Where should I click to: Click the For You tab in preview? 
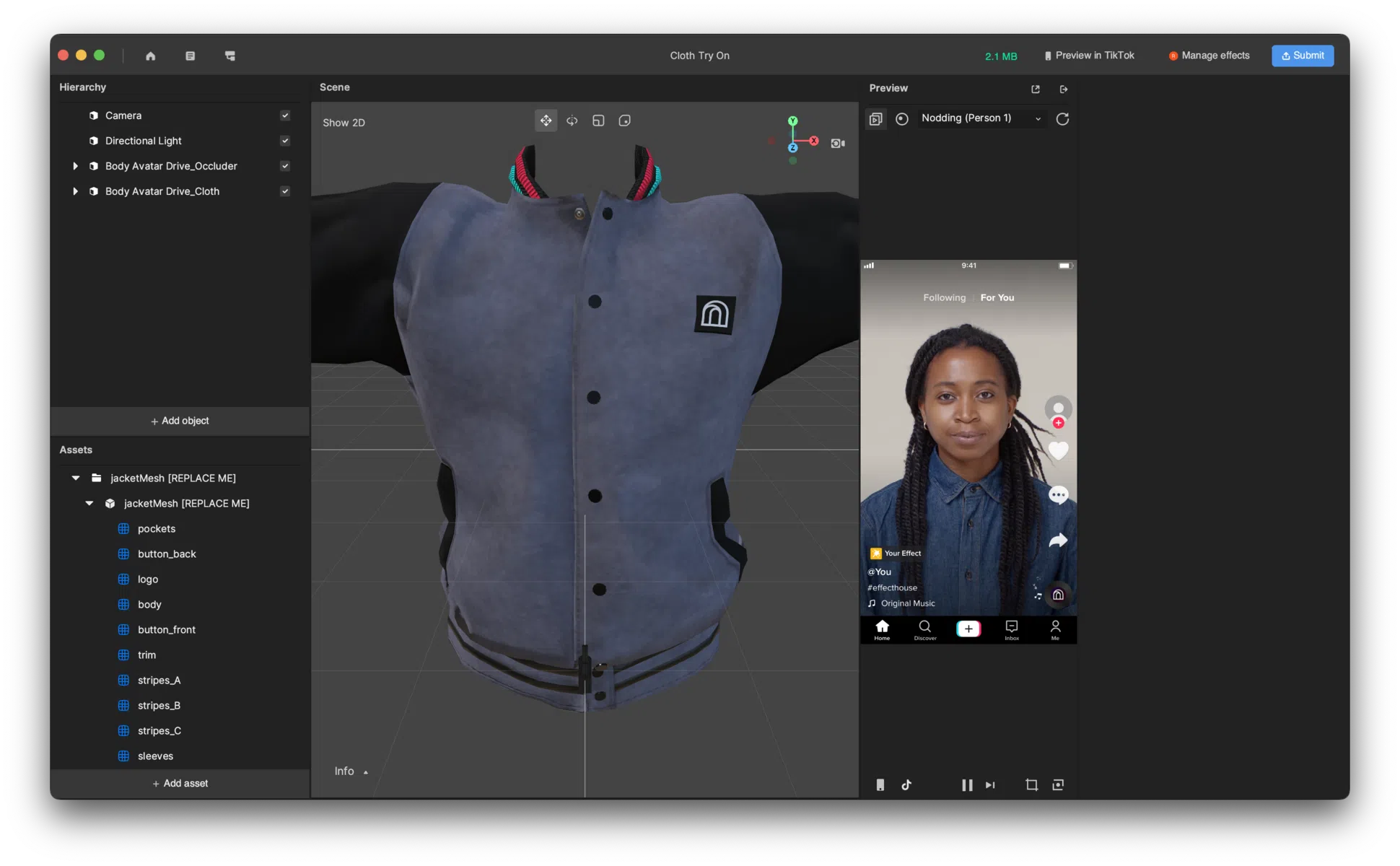click(997, 297)
